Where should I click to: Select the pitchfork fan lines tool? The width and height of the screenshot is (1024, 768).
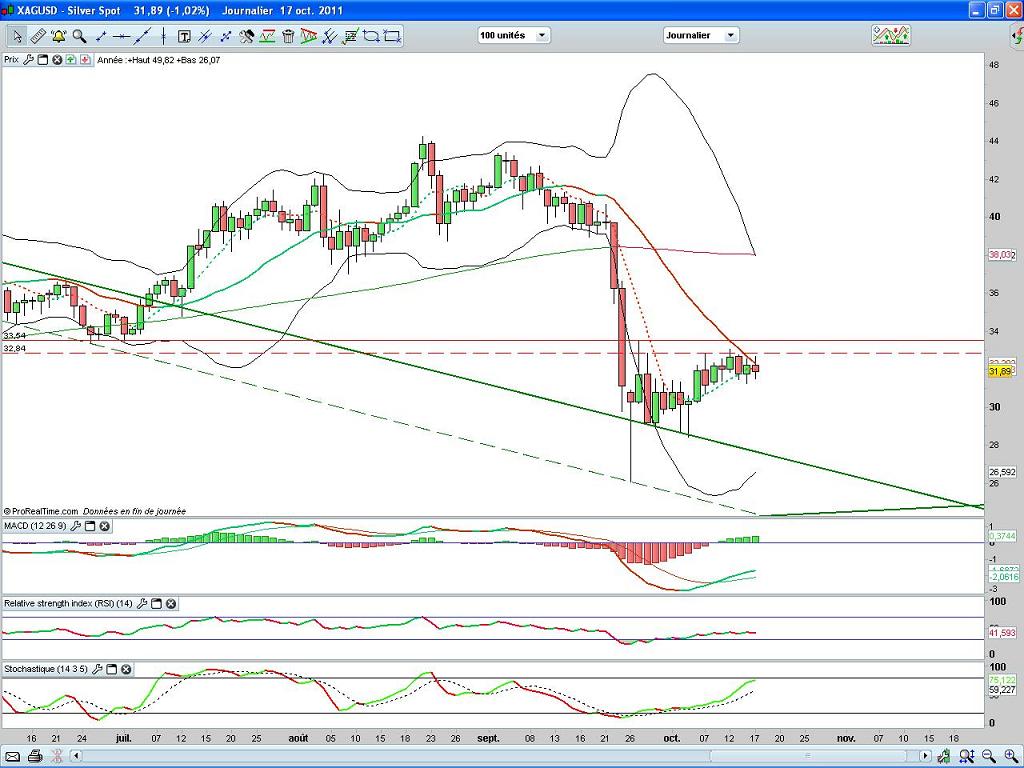[330, 36]
